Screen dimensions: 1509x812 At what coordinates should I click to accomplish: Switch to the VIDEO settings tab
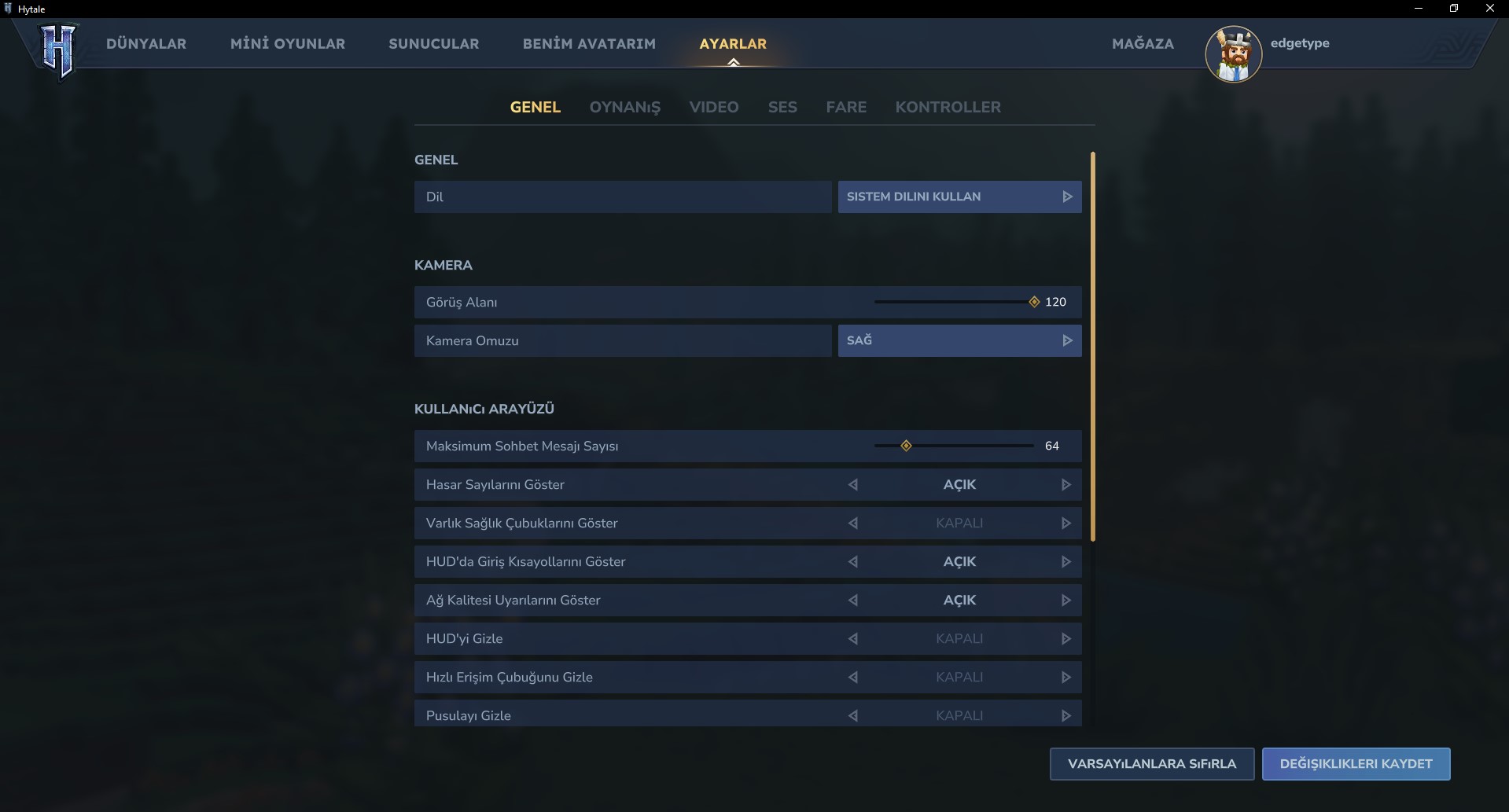click(x=713, y=107)
